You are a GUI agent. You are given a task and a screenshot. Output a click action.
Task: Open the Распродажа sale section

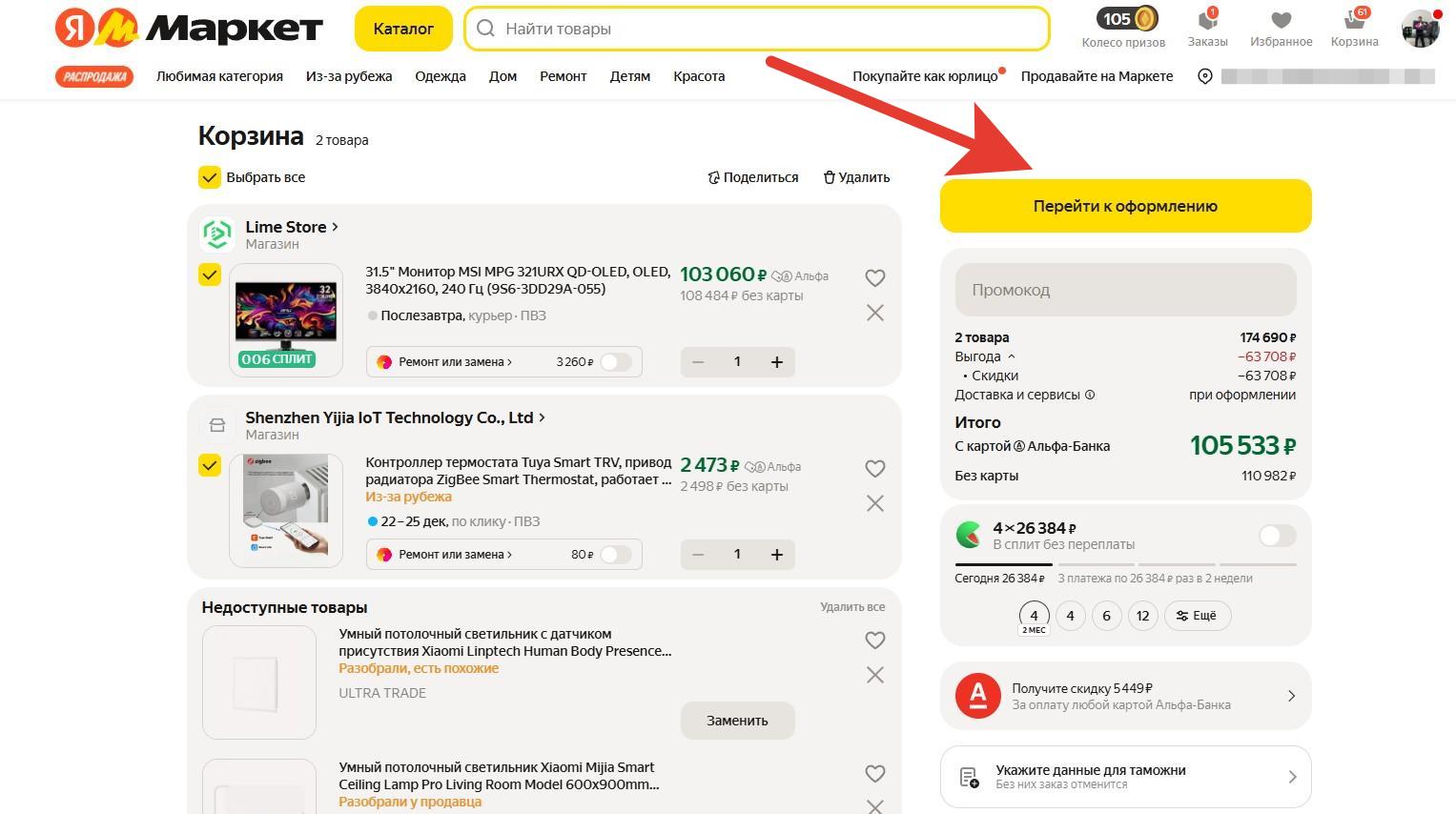[x=94, y=76]
